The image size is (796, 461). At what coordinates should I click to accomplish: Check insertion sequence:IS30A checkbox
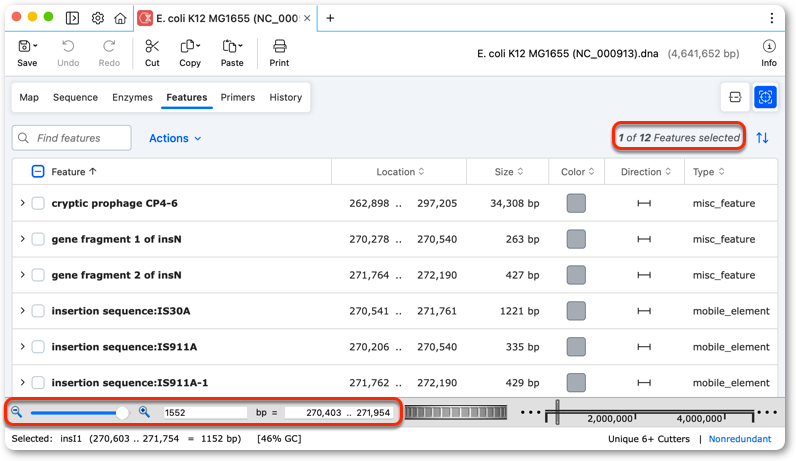coord(38,311)
